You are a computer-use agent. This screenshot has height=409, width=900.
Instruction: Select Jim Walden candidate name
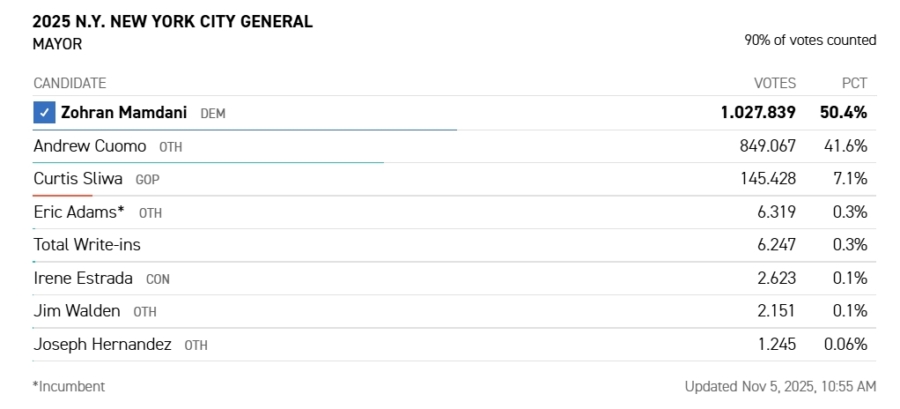tap(77, 311)
